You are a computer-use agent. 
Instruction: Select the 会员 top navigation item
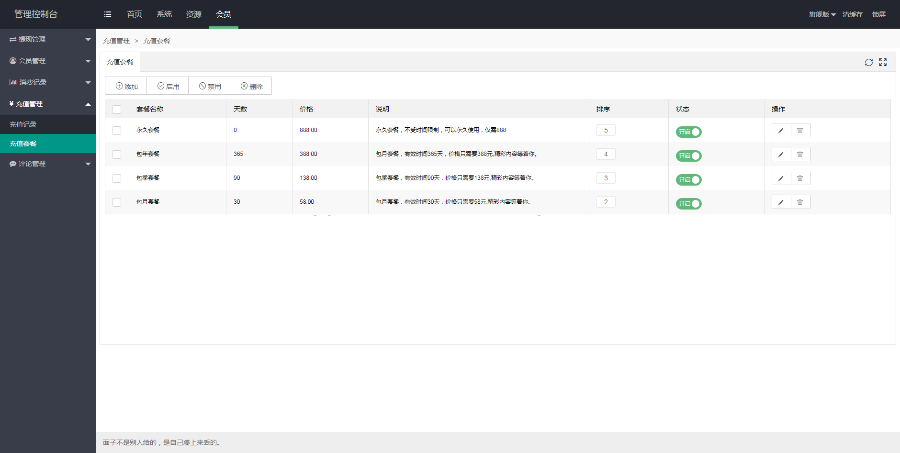click(x=223, y=14)
